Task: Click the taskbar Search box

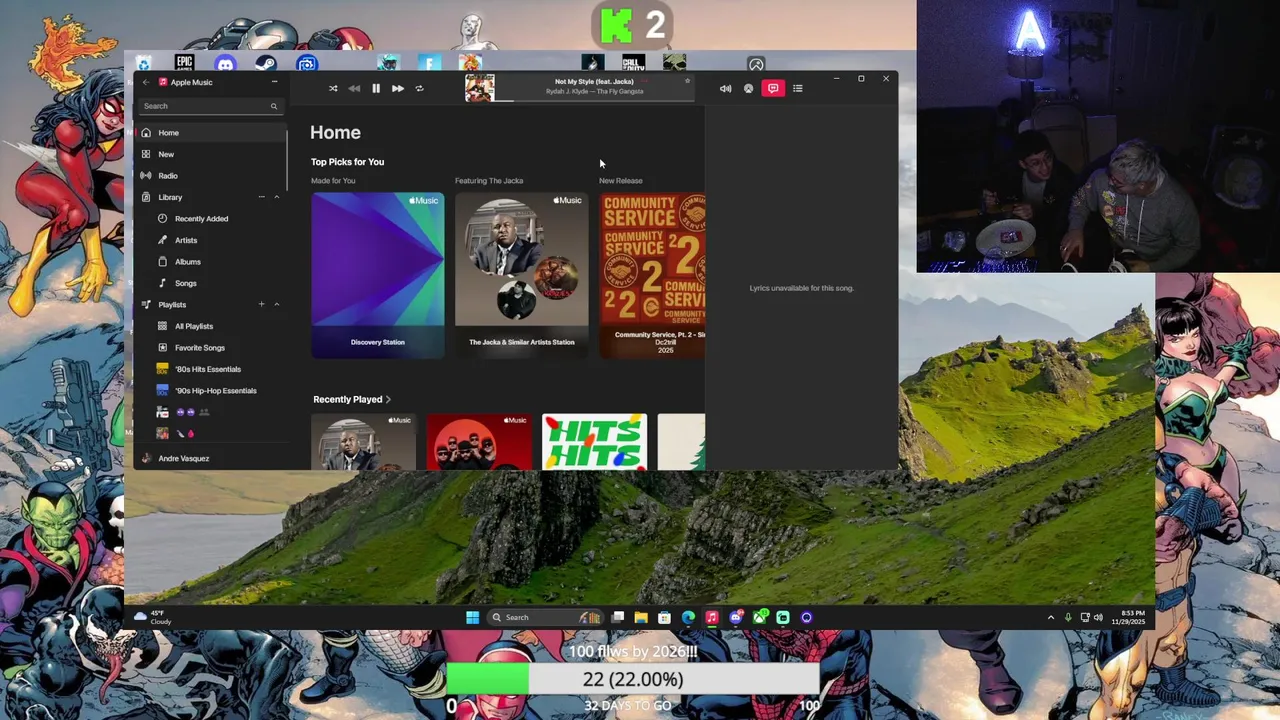Action: (x=545, y=617)
